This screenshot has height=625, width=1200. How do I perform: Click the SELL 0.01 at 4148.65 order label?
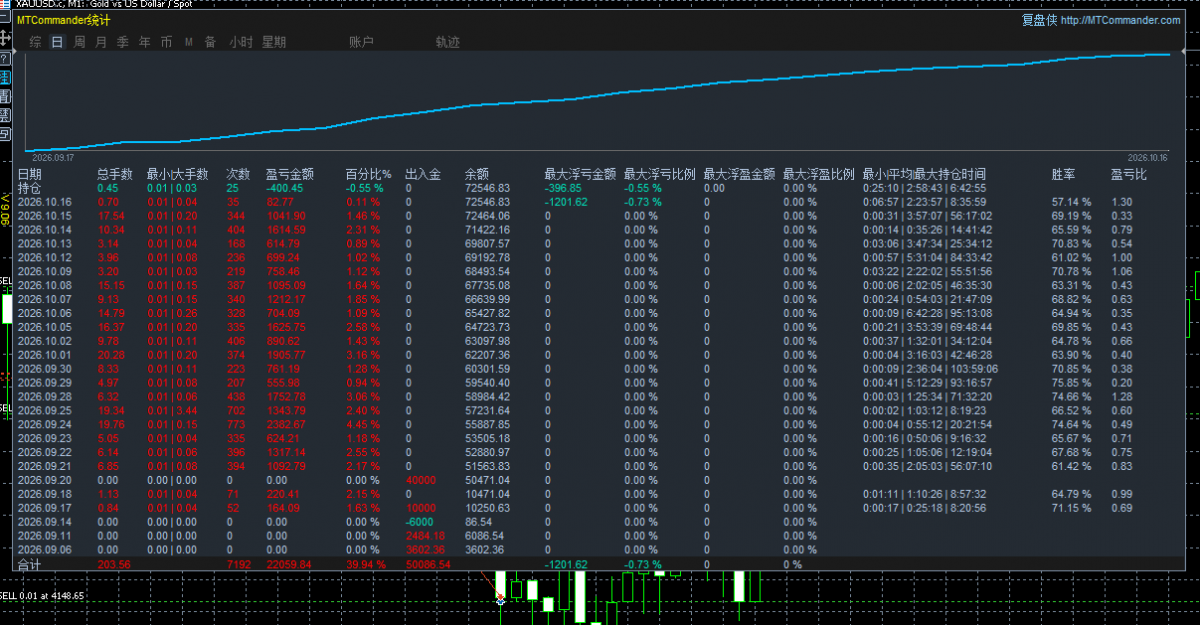pyautogui.click(x=42, y=596)
